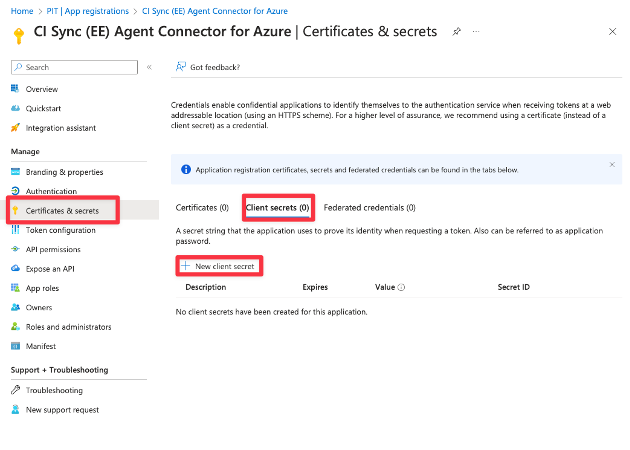Click the Expose an API cloud icon
Screen dimensions: 630x450
pos(15,268)
